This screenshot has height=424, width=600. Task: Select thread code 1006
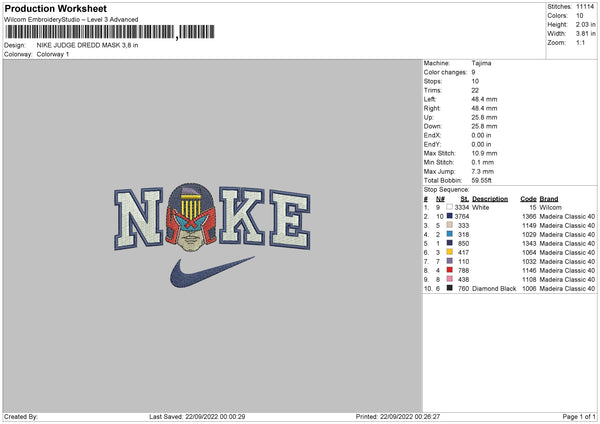[529, 289]
